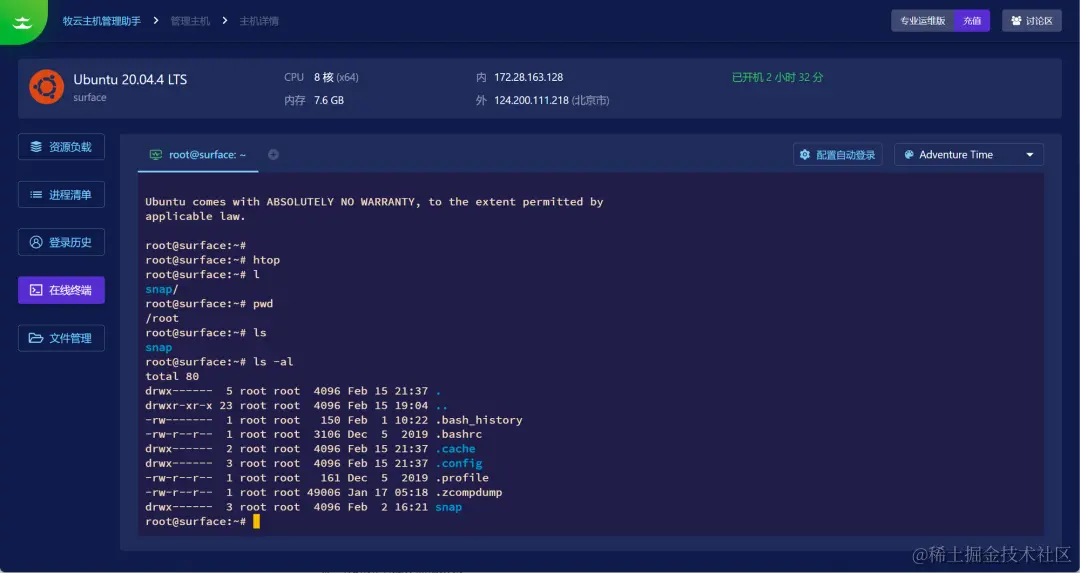1080x573 pixels.
Task: Expand the Adventure Time theme dropdown
Action: (x=968, y=155)
